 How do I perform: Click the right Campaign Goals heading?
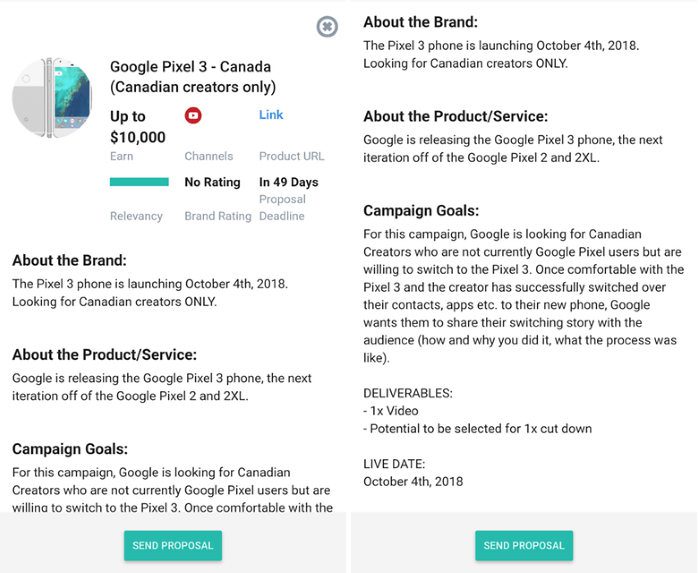click(421, 211)
